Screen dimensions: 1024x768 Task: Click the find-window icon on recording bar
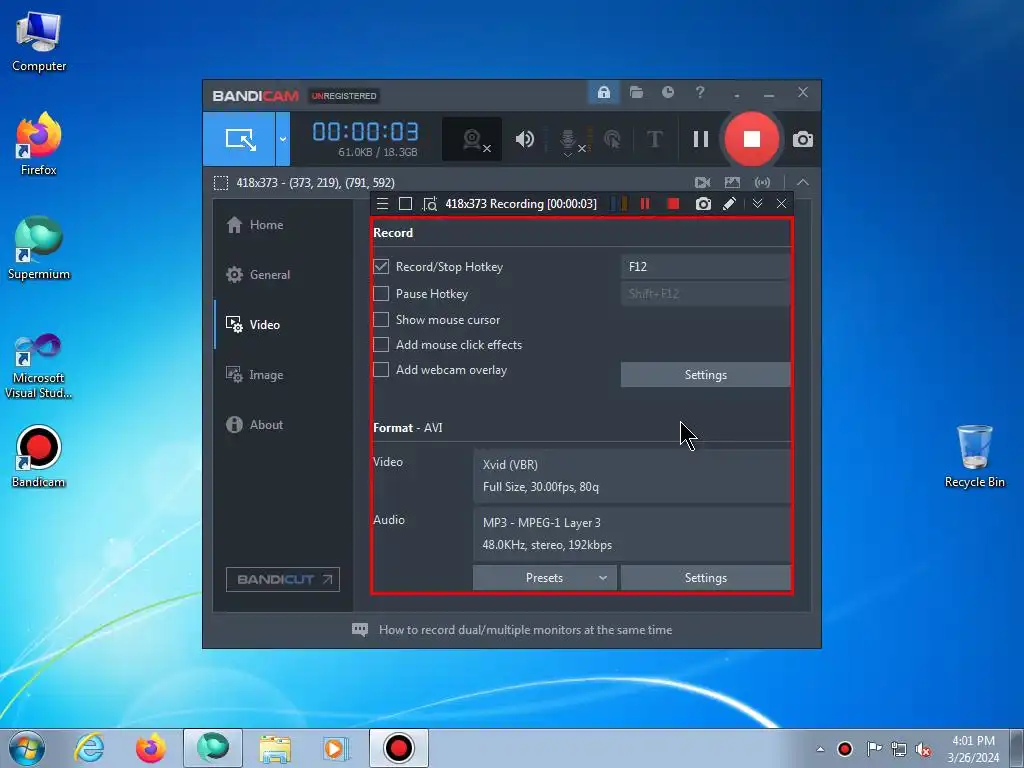pyautogui.click(x=430, y=204)
